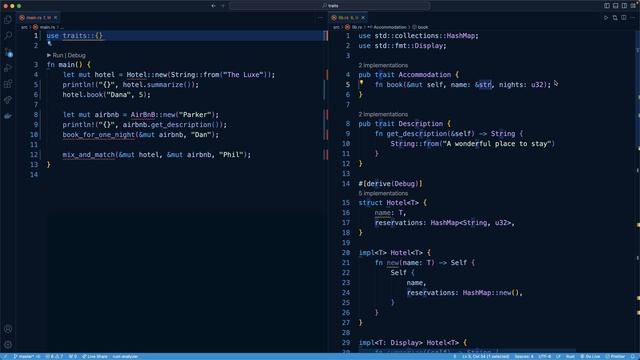Open the Search view in activity bar
Image resolution: width=640 pixels, height=360 pixels.
click(8, 36)
